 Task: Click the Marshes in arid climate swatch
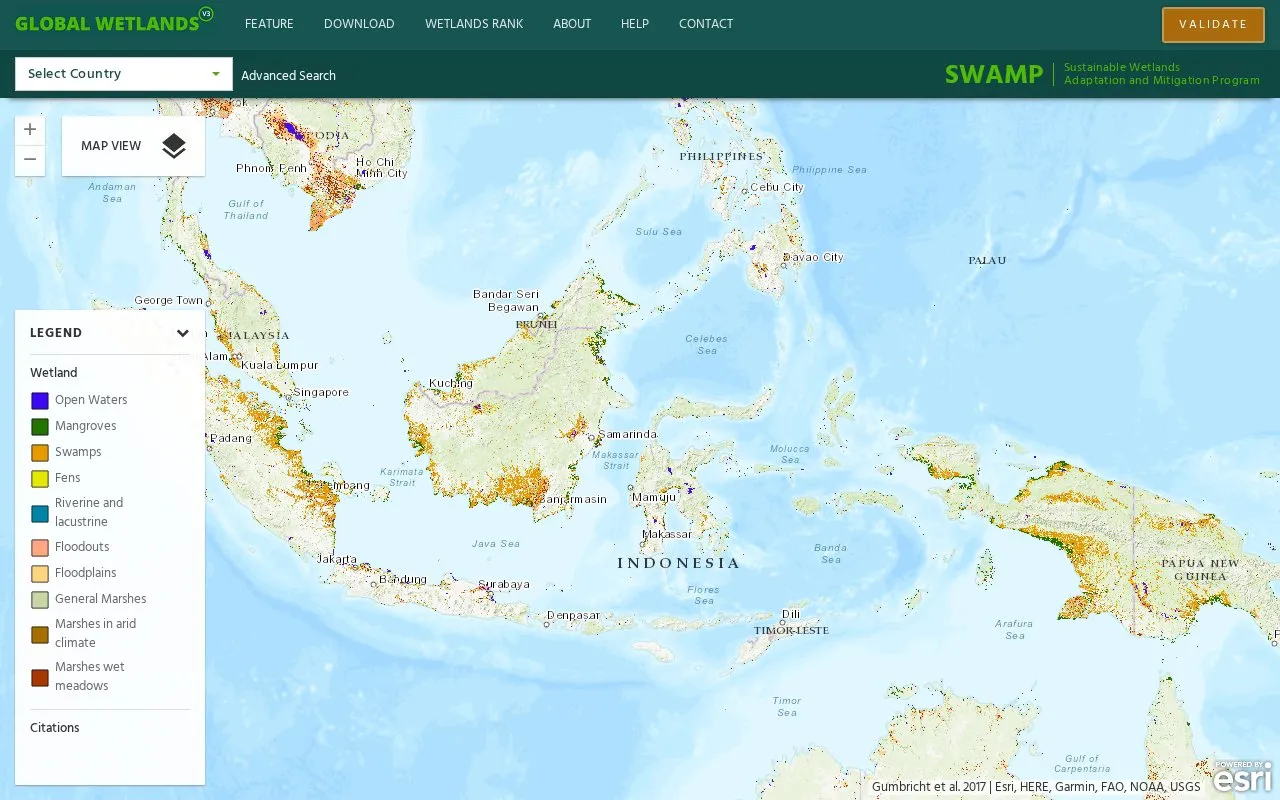40,635
